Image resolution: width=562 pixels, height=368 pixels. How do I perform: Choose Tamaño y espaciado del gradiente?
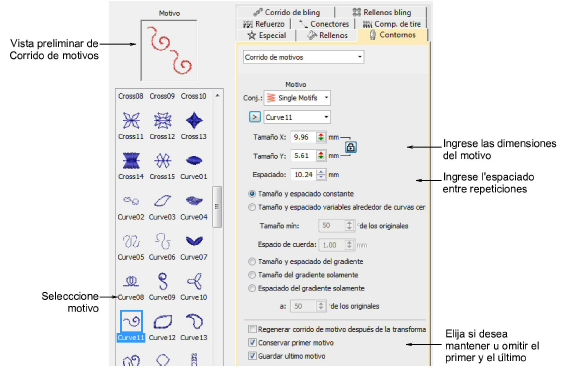[x=252, y=262]
